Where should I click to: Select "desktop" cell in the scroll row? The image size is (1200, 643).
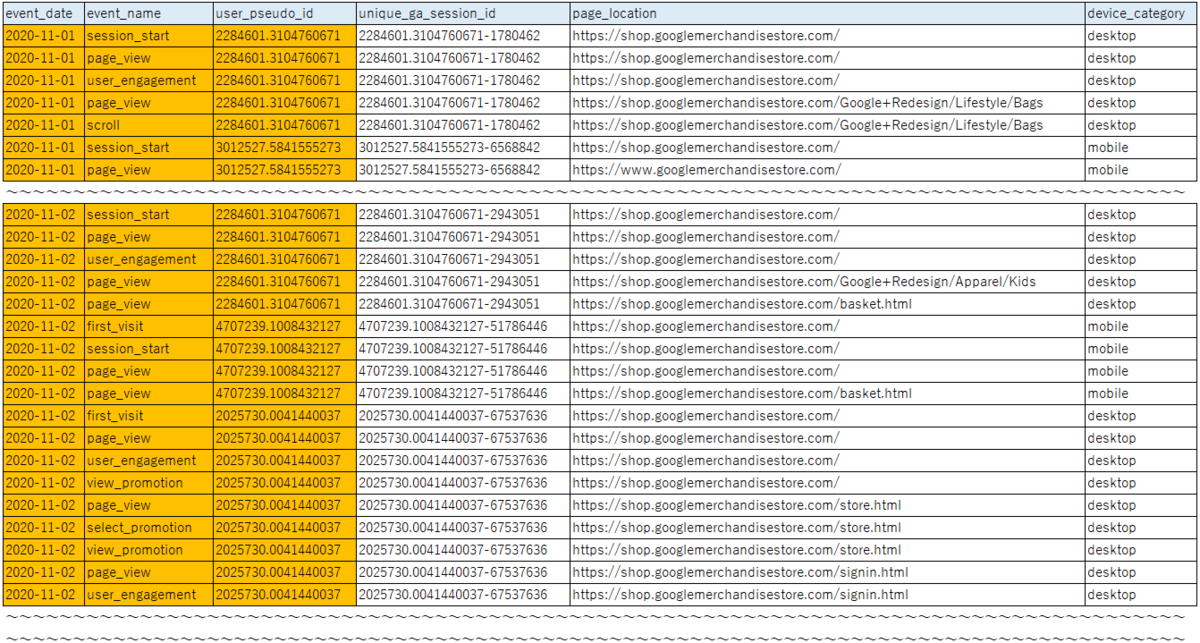tap(1141, 125)
